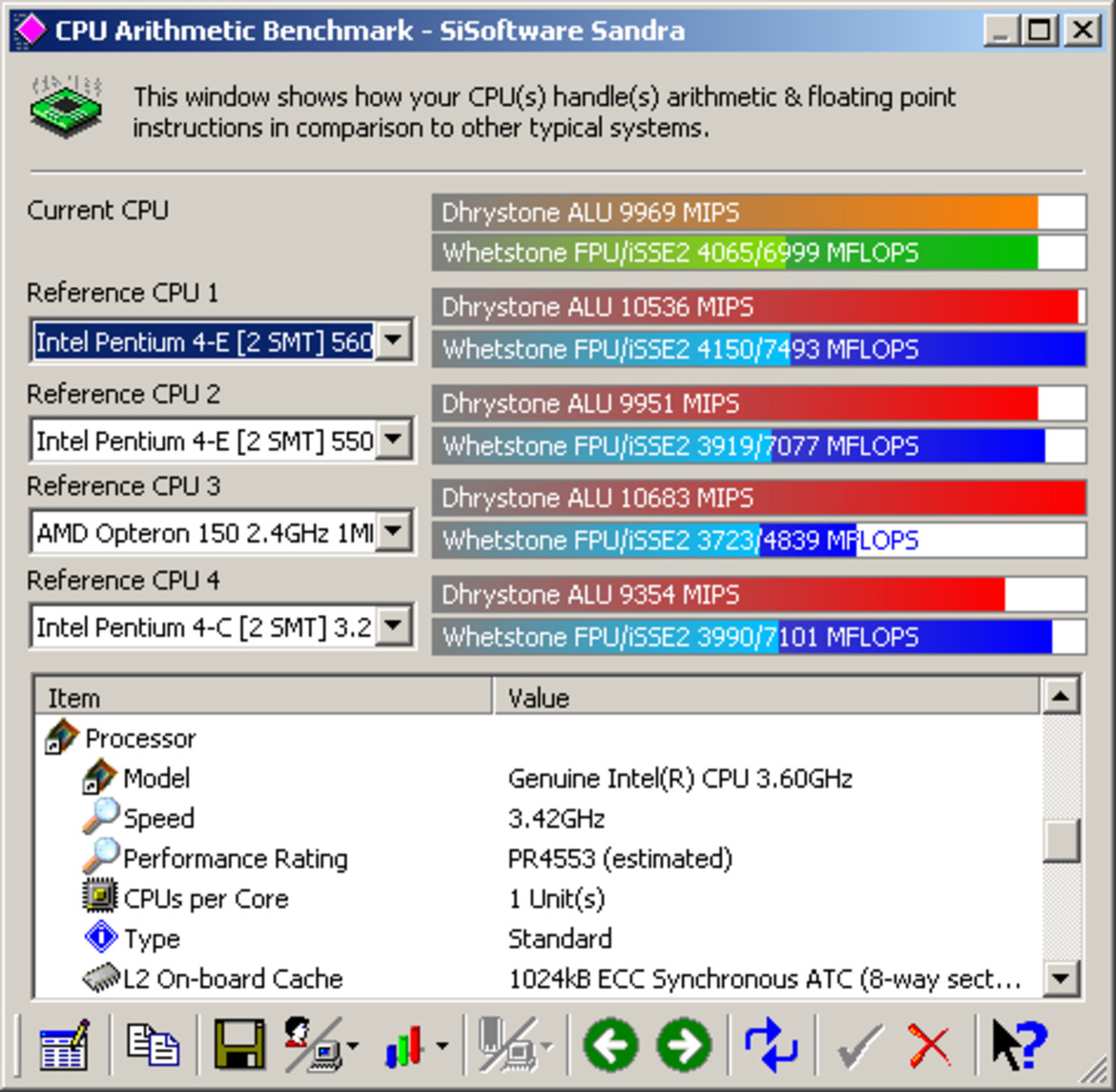The width and height of the screenshot is (1116, 1092).
Task: Select the Performance Rating row label
Action: [x=236, y=858]
